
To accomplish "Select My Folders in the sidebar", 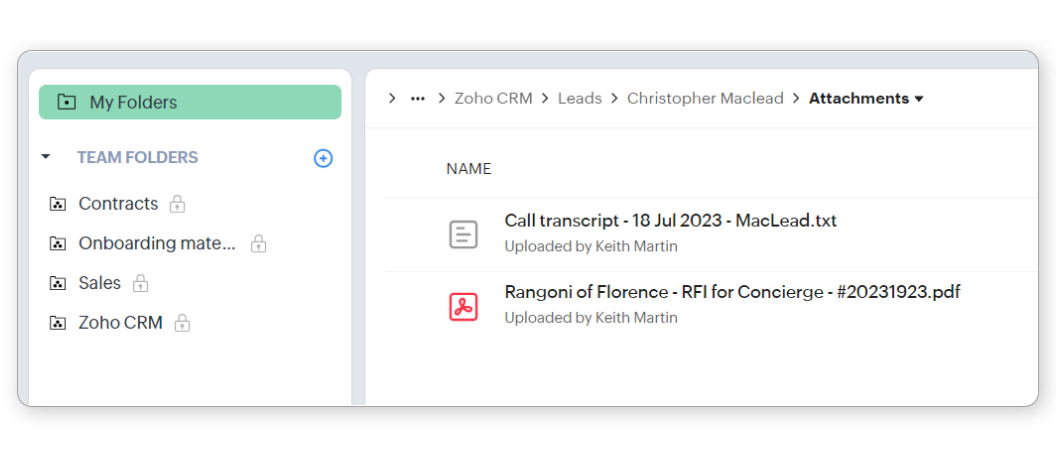I will pos(190,102).
